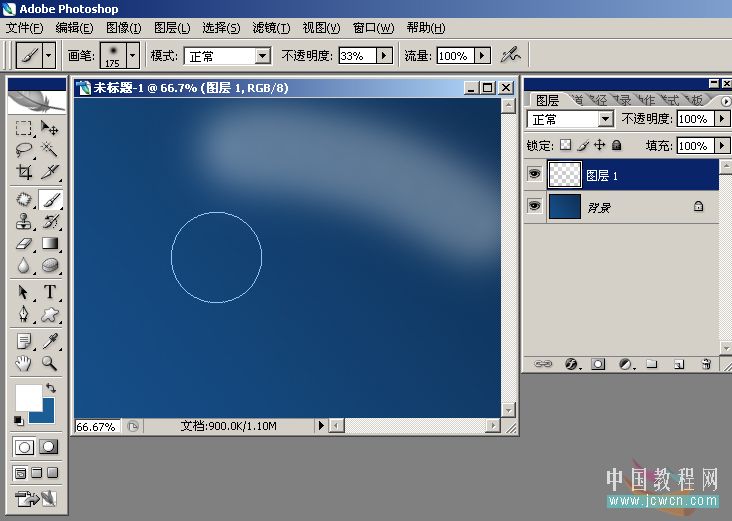This screenshot has width=732, height=521.
Task: Select the Lasso tool
Action: pos(23,150)
